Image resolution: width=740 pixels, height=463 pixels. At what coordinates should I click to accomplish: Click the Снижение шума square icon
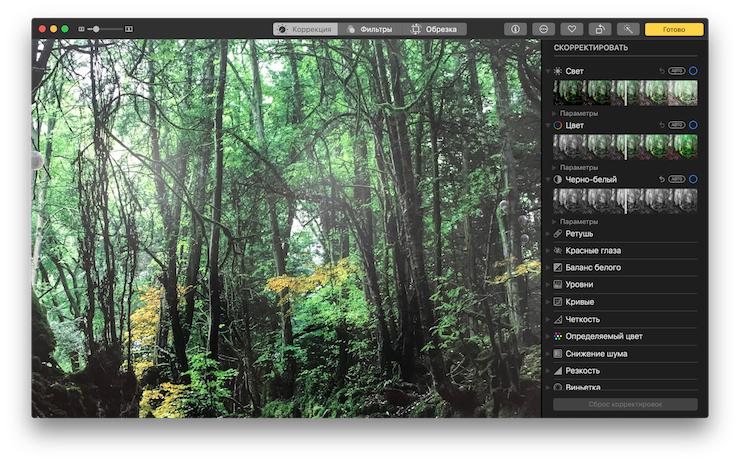558,354
